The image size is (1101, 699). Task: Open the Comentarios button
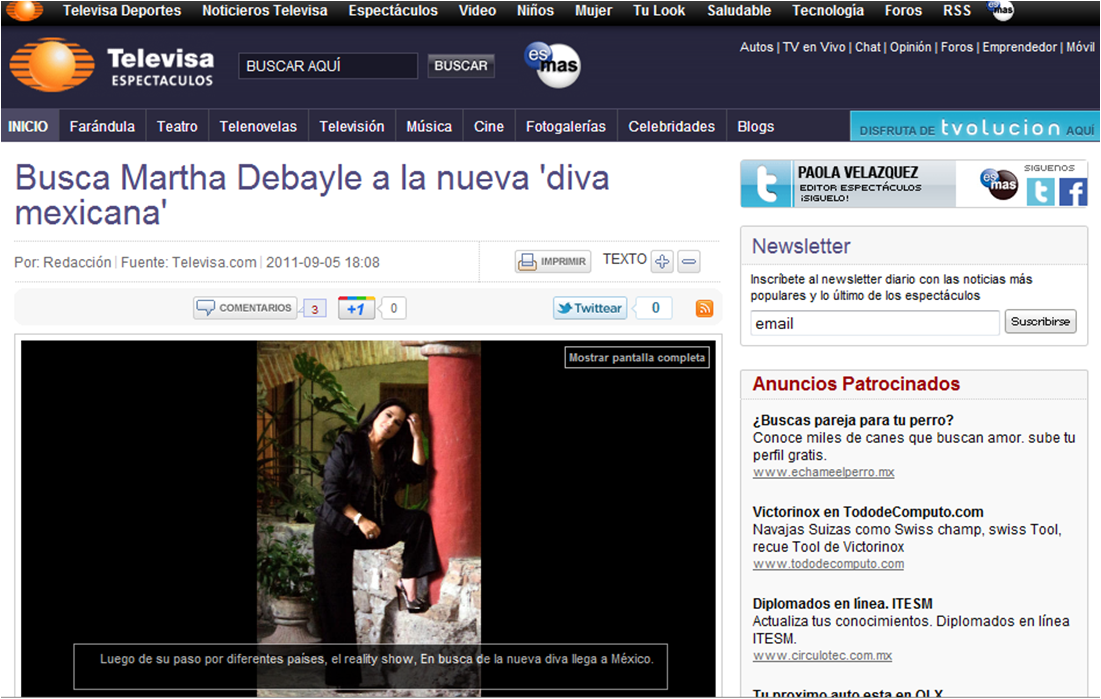click(x=245, y=308)
